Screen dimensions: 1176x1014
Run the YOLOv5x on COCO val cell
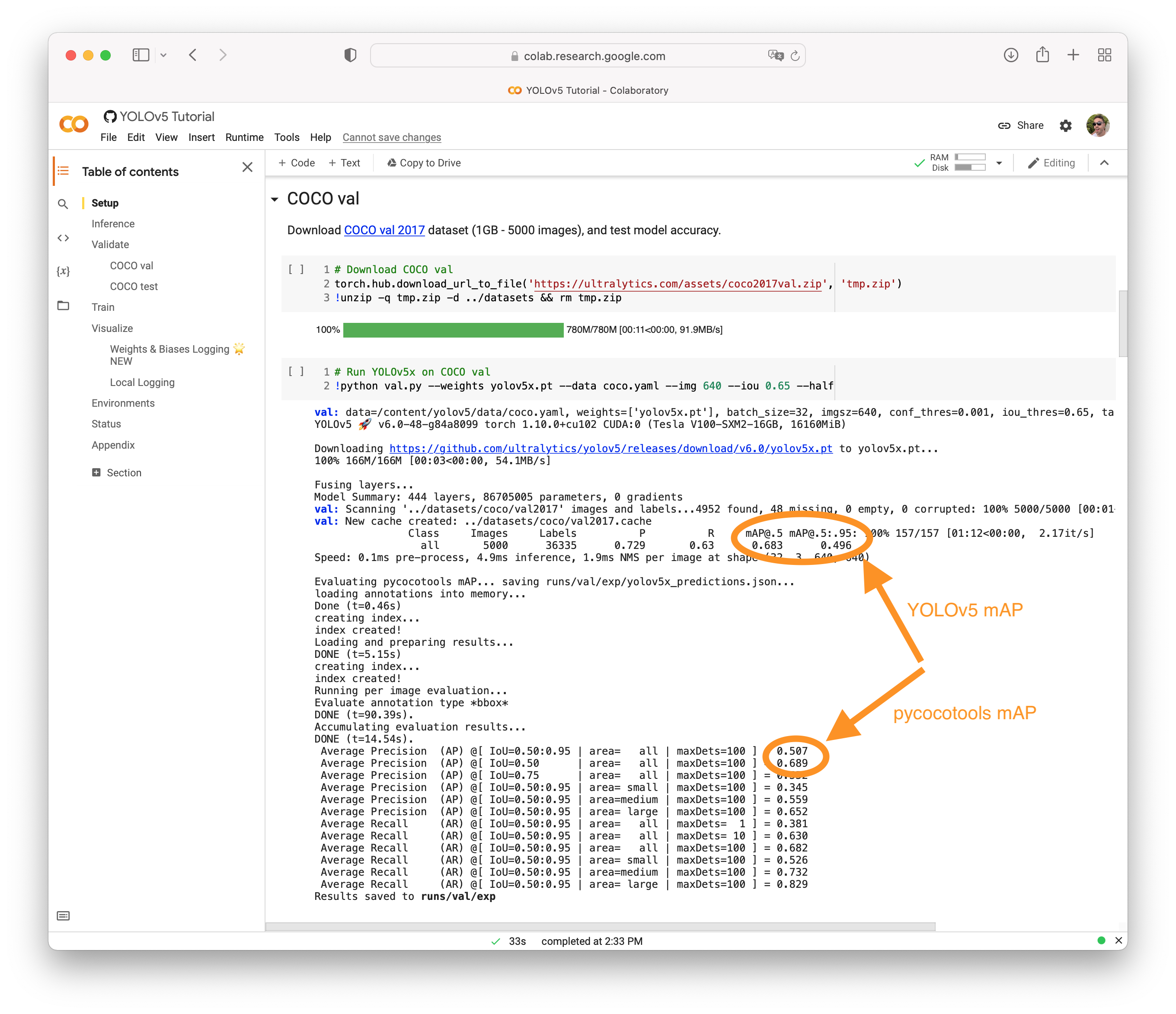(296, 372)
